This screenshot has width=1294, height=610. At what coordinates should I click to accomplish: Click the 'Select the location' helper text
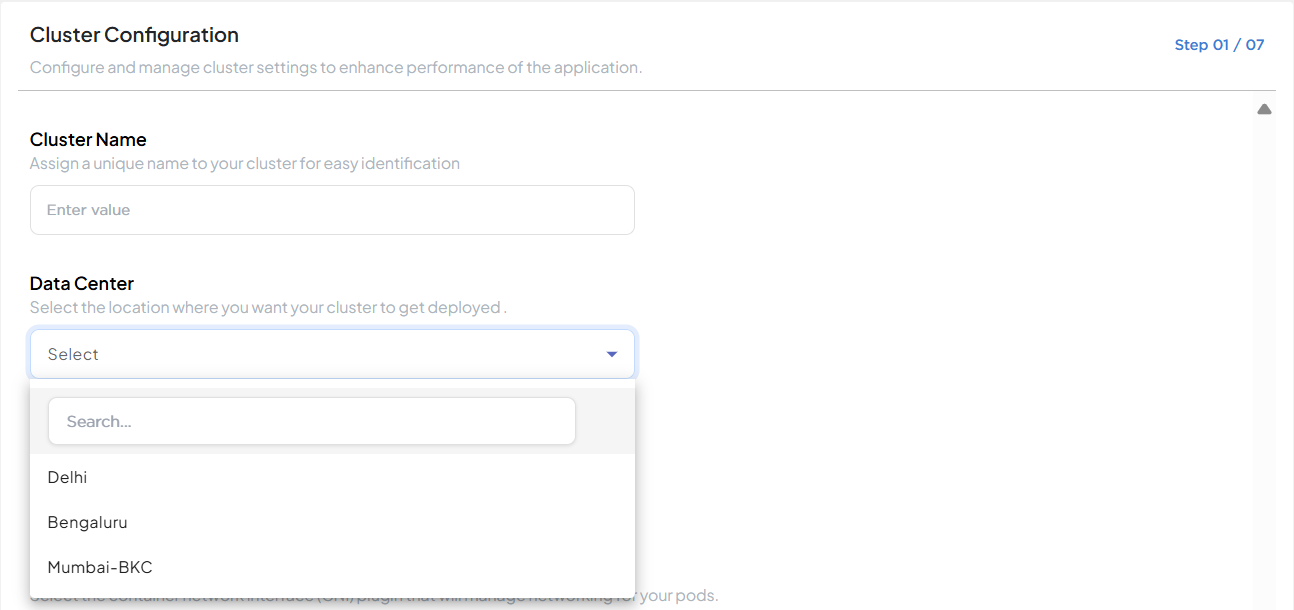pyautogui.click(x=268, y=307)
